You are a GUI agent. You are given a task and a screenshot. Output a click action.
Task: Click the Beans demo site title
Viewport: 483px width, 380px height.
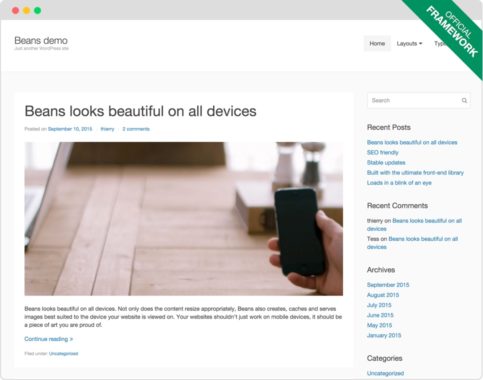pos(41,40)
